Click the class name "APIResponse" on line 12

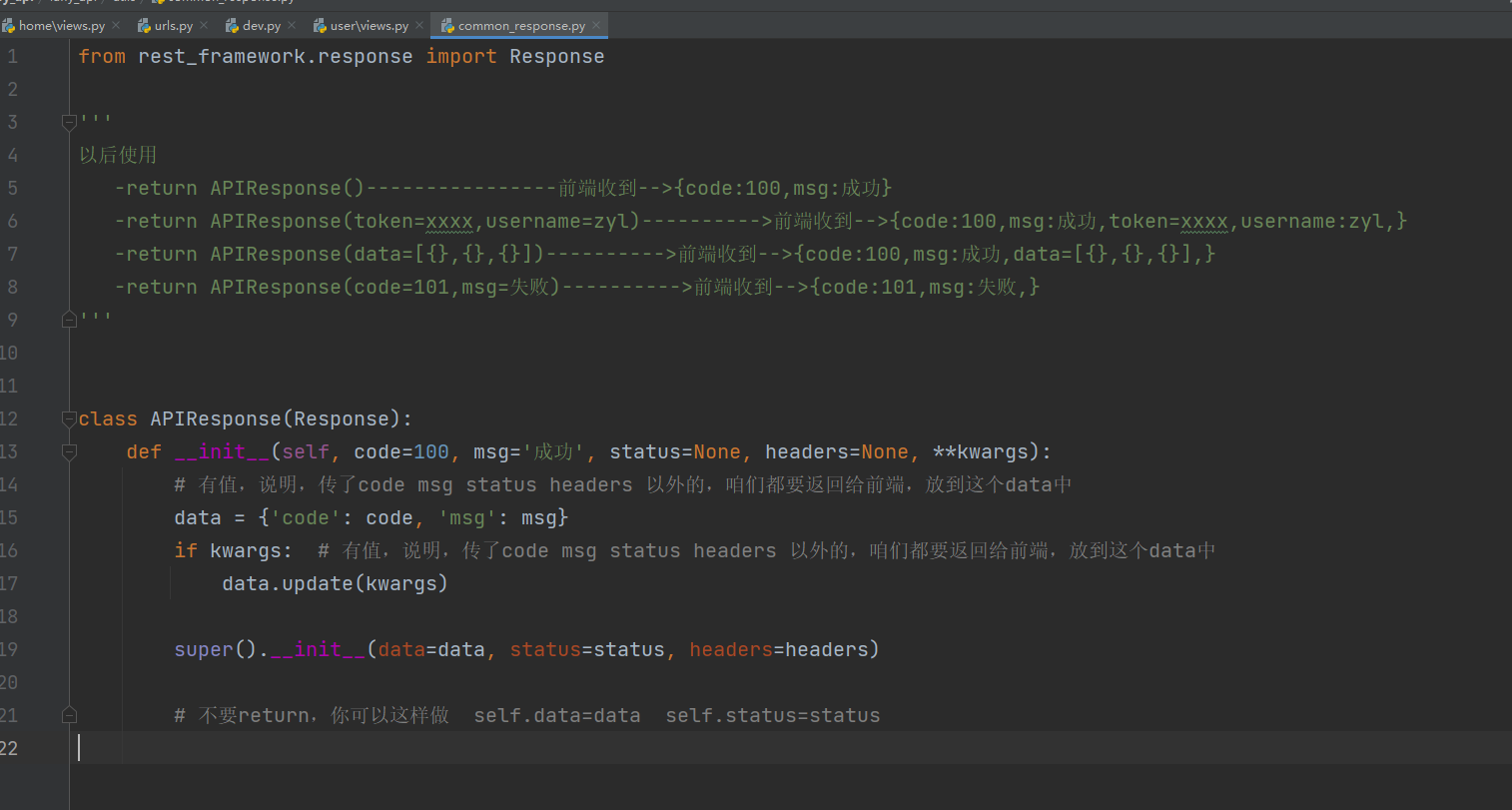tap(216, 418)
